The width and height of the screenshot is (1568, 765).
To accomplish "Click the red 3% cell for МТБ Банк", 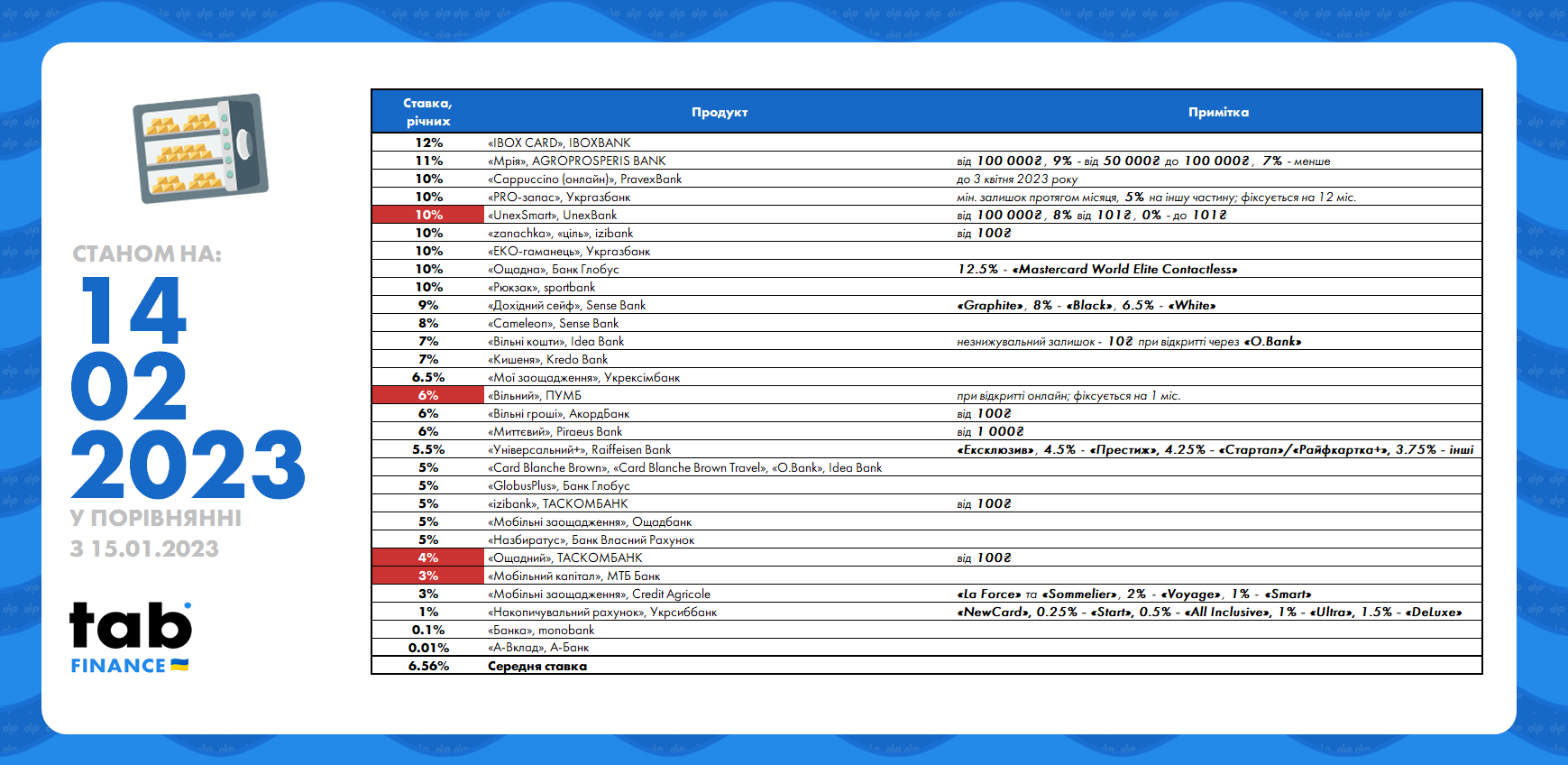I will [x=428, y=576].
